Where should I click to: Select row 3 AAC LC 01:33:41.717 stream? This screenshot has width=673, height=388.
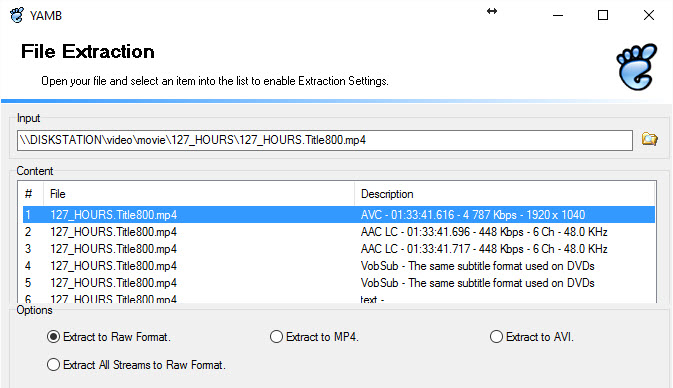339,249
